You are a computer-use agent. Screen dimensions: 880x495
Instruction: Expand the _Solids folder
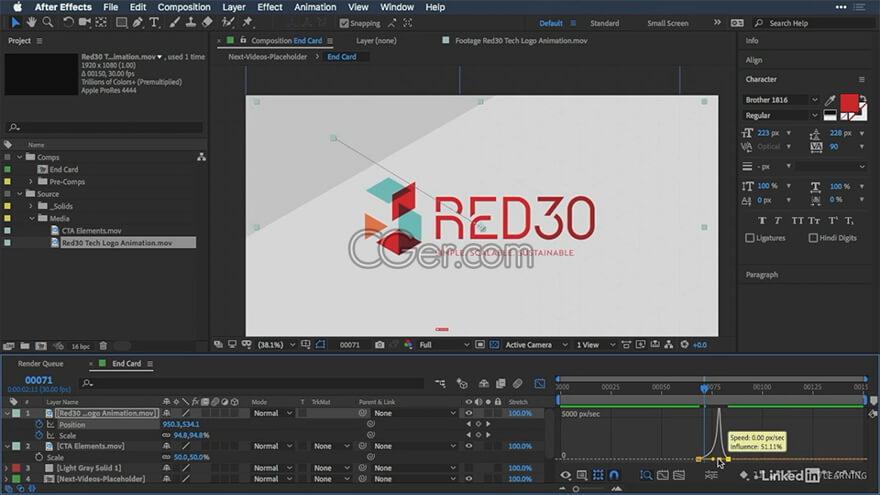coord(31,206)
